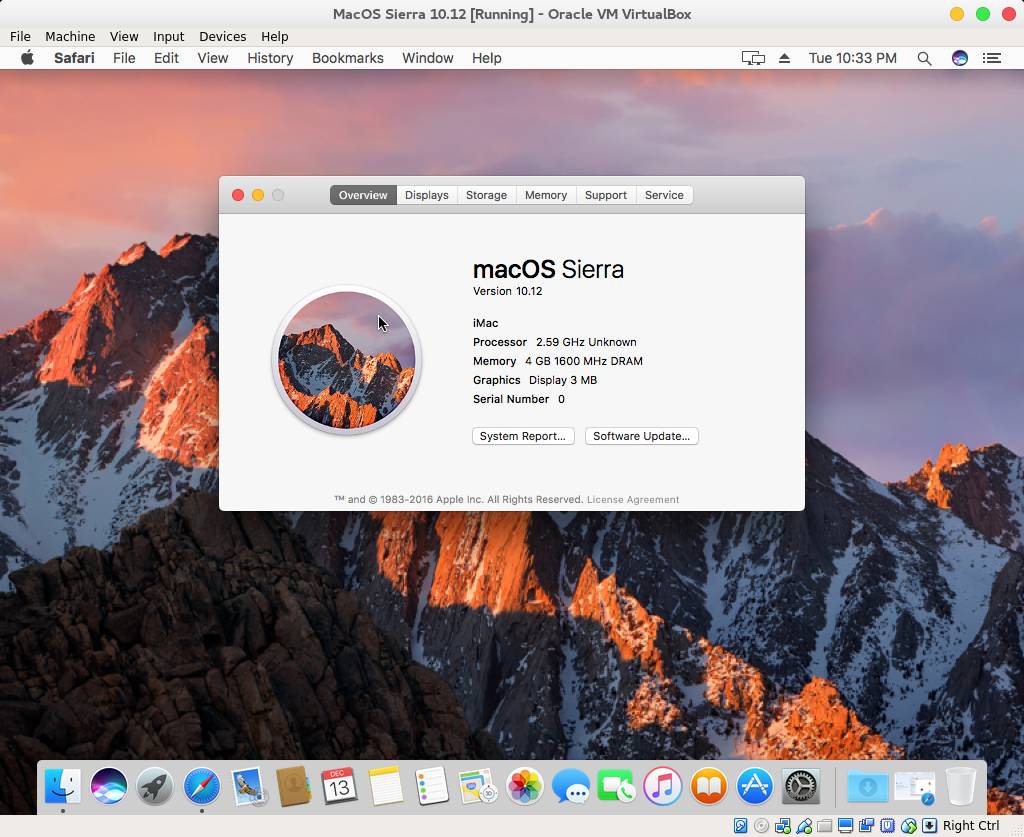Click the Version 10.12 text
This screenshot has width=1024, height=837.
coord(507,291)
